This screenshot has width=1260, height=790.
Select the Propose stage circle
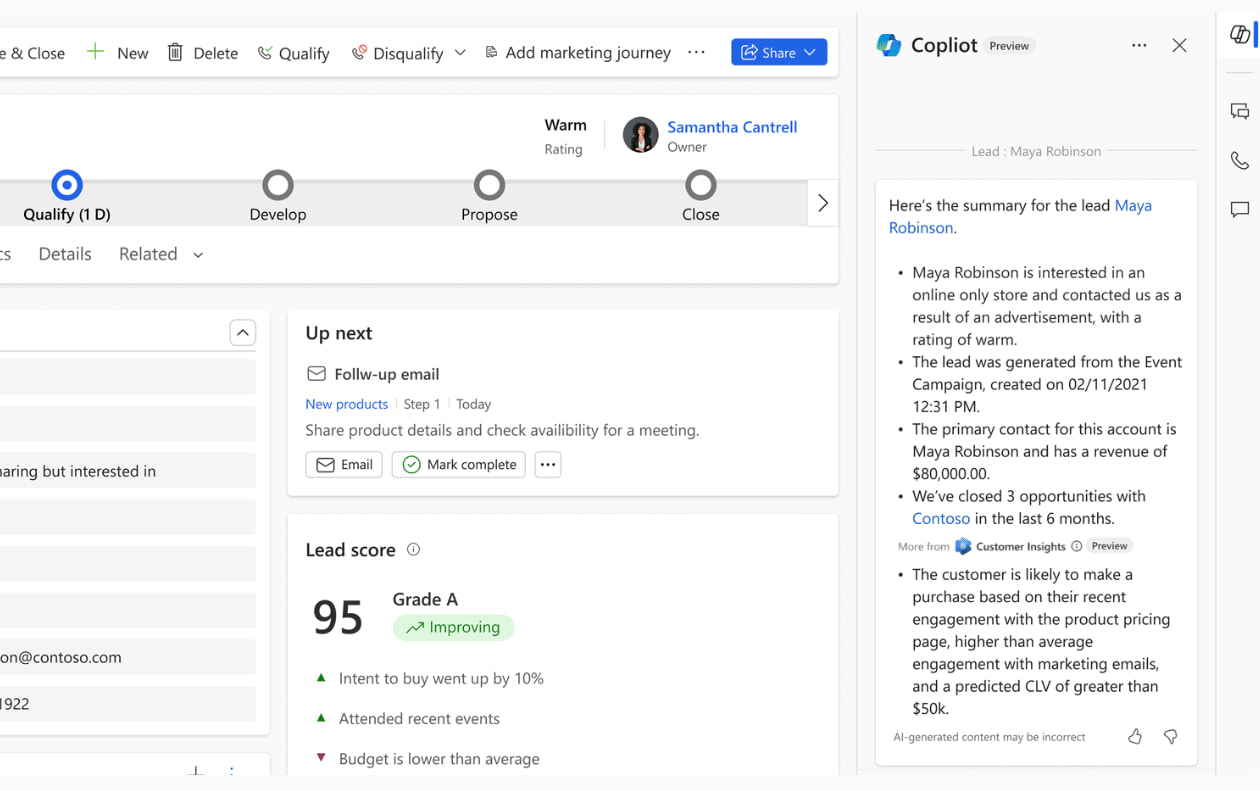(x=489, y=185)
